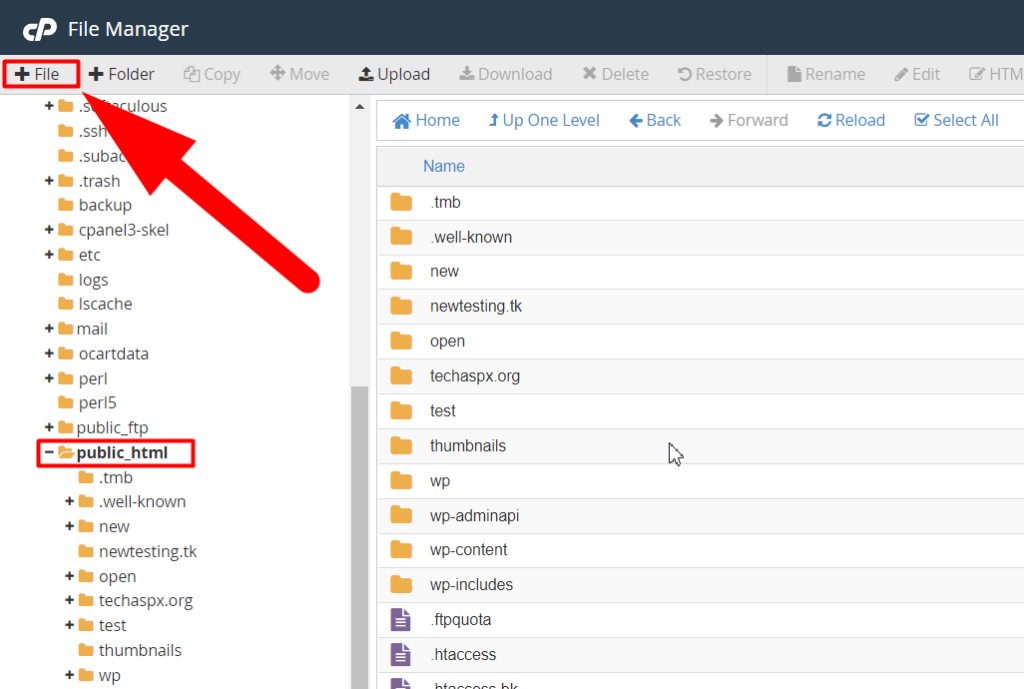The height and width of the screenshot is (689, 1024).
Task: Click the open folder icon in listing
Action: 401,341
